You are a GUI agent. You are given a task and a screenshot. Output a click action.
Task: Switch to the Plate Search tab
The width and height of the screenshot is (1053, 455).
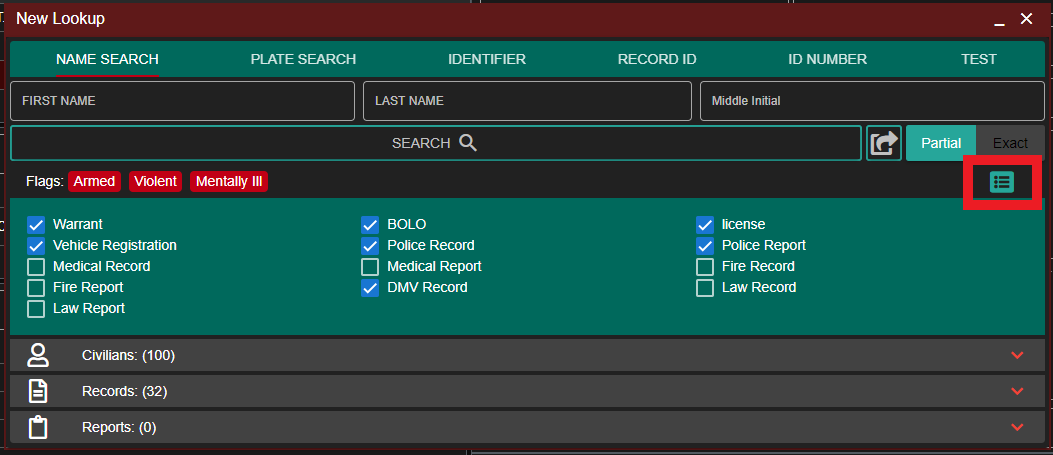(x=303, y=59)
